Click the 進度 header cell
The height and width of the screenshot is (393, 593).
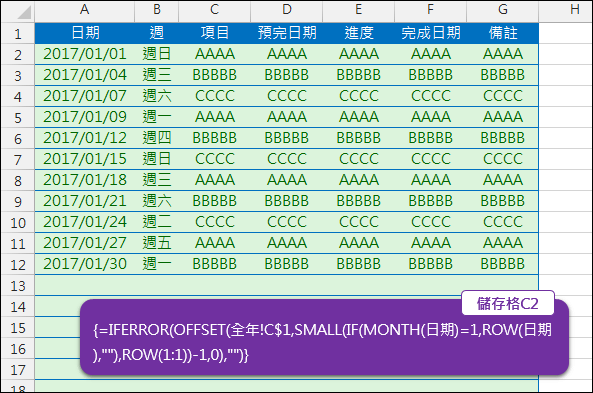(359, 33)
